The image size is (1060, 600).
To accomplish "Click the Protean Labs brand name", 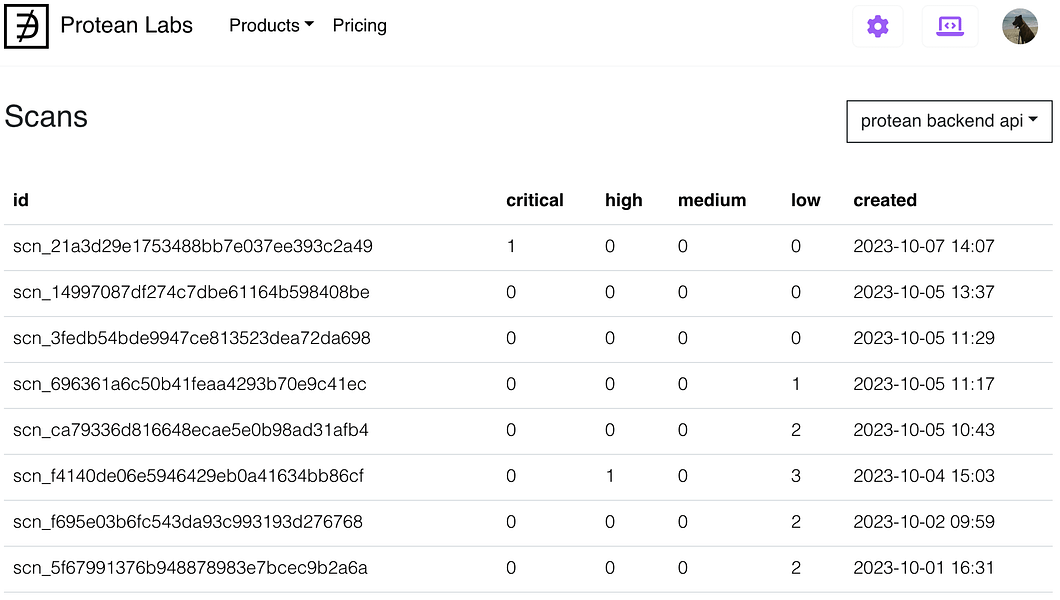I will [126, 26].
